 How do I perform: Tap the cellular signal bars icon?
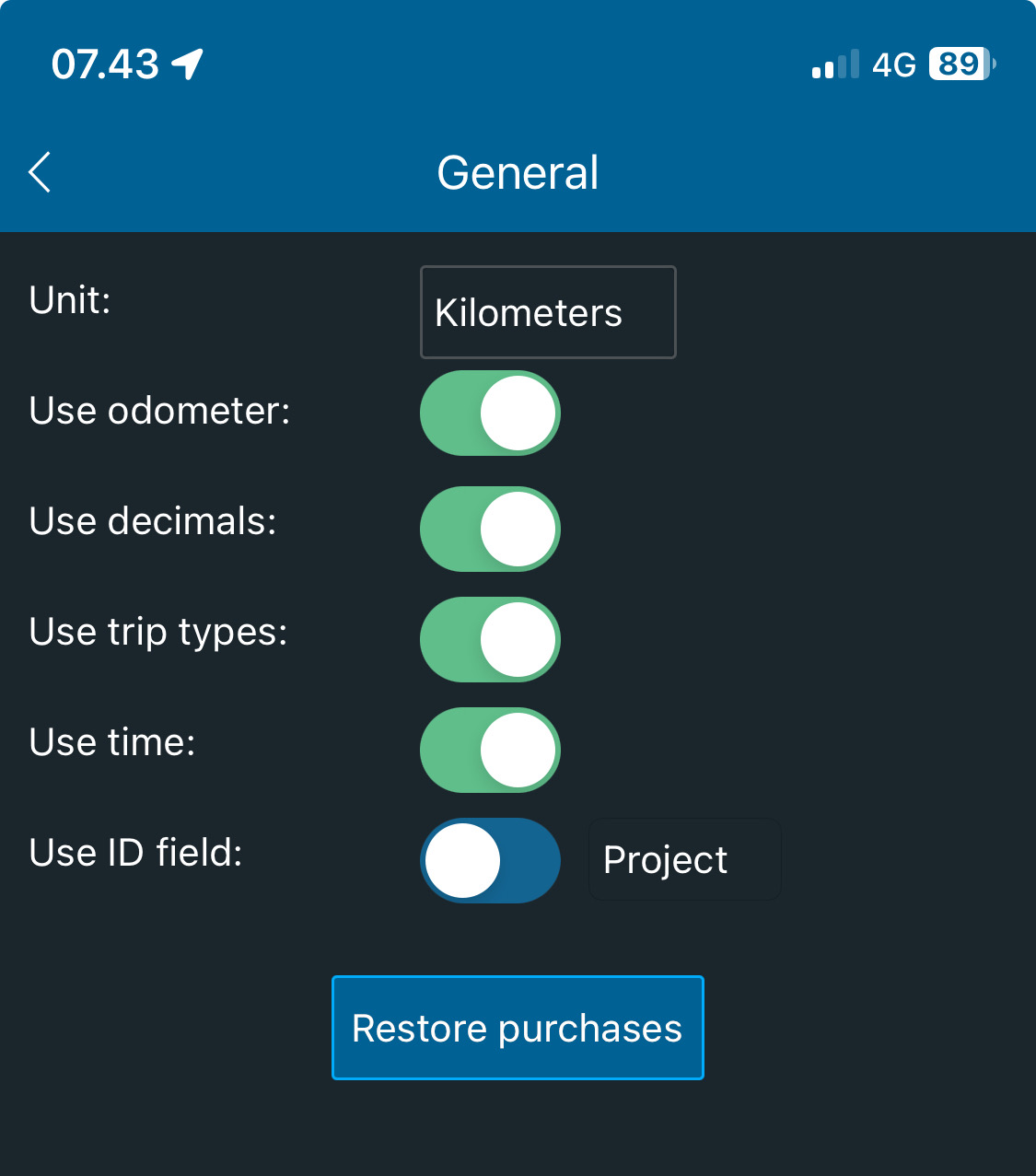[x=835, y=64]
